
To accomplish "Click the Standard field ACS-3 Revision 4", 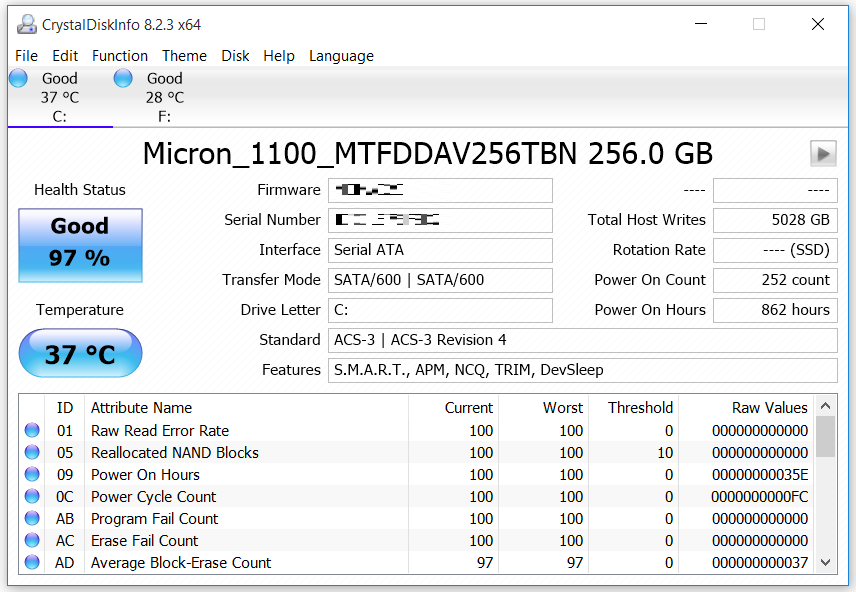I will pyautogui.click(x=582, y=340).
